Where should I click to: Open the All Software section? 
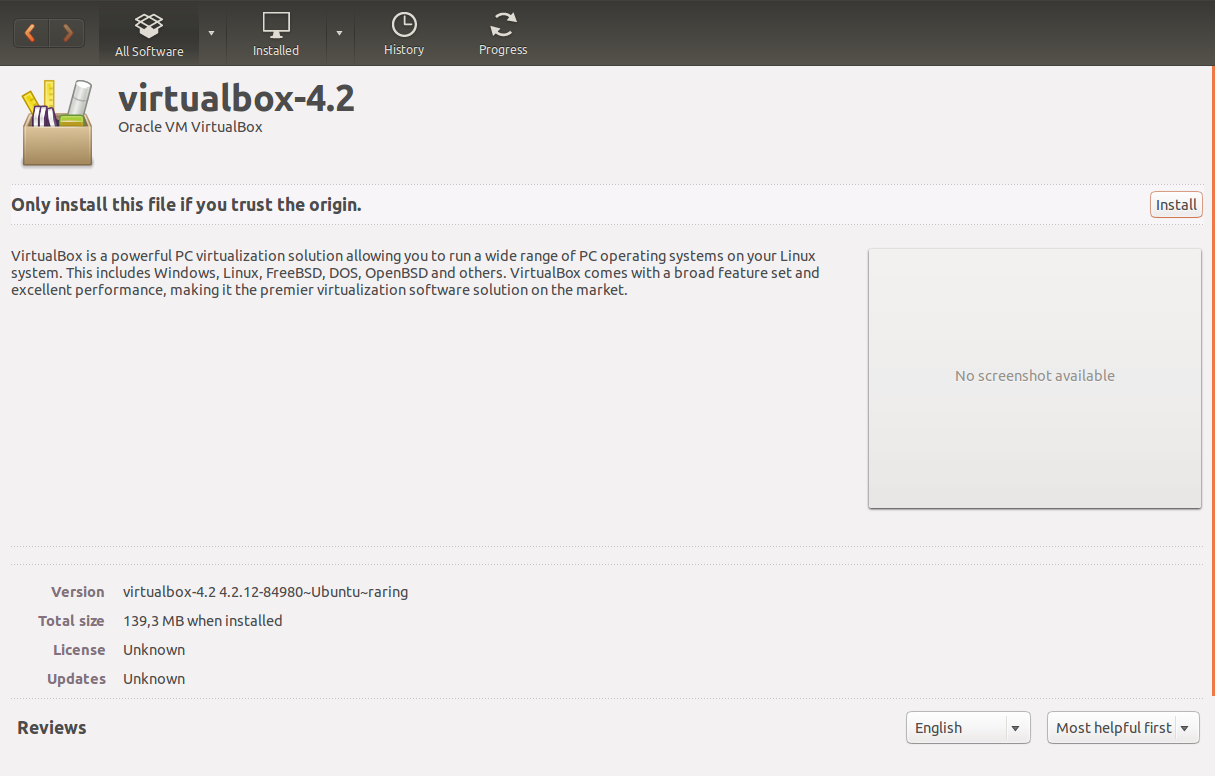149,35
